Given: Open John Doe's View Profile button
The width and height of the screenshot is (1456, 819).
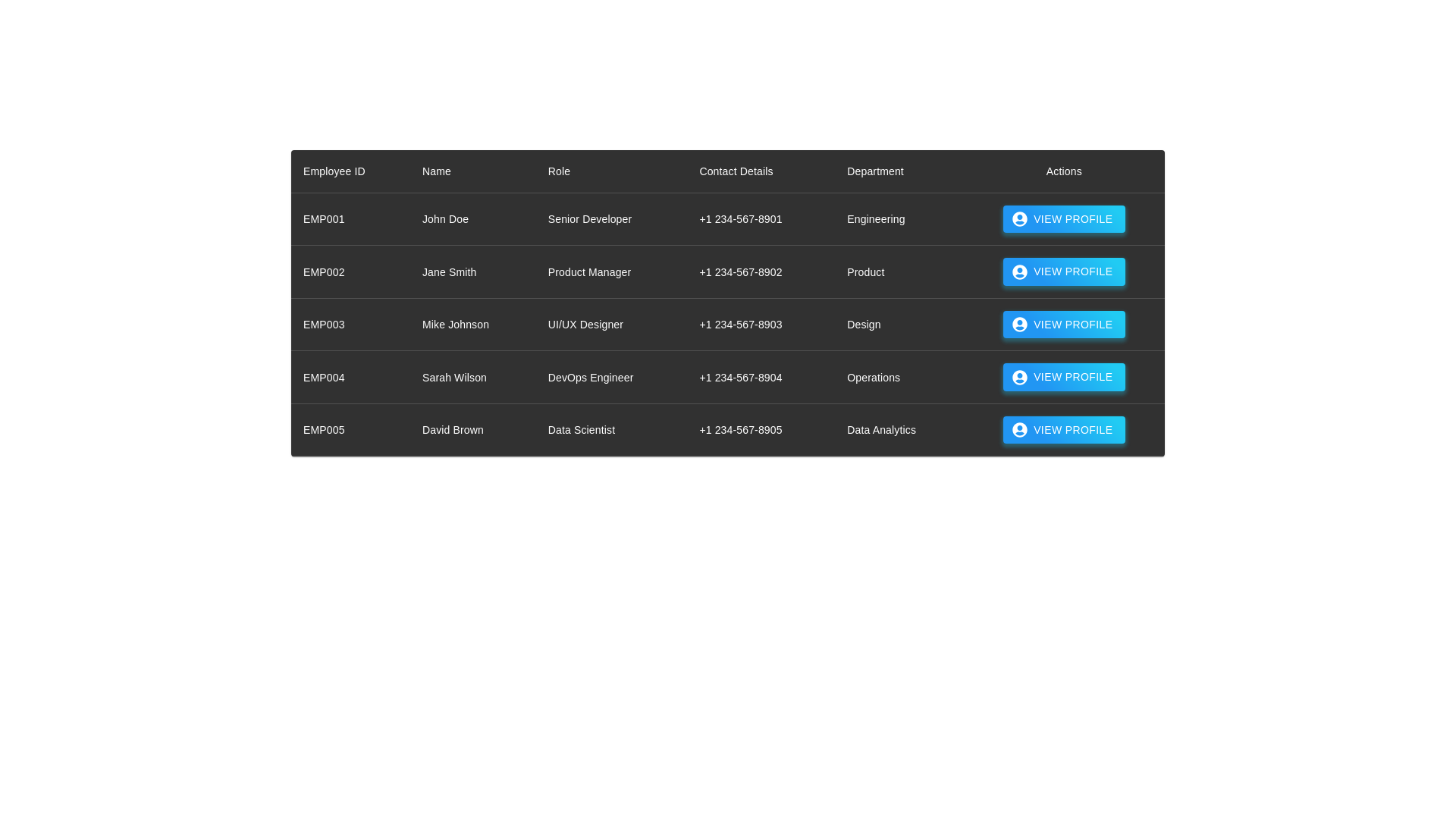Looking at the screenshot, I should (x=1063, y=219).
